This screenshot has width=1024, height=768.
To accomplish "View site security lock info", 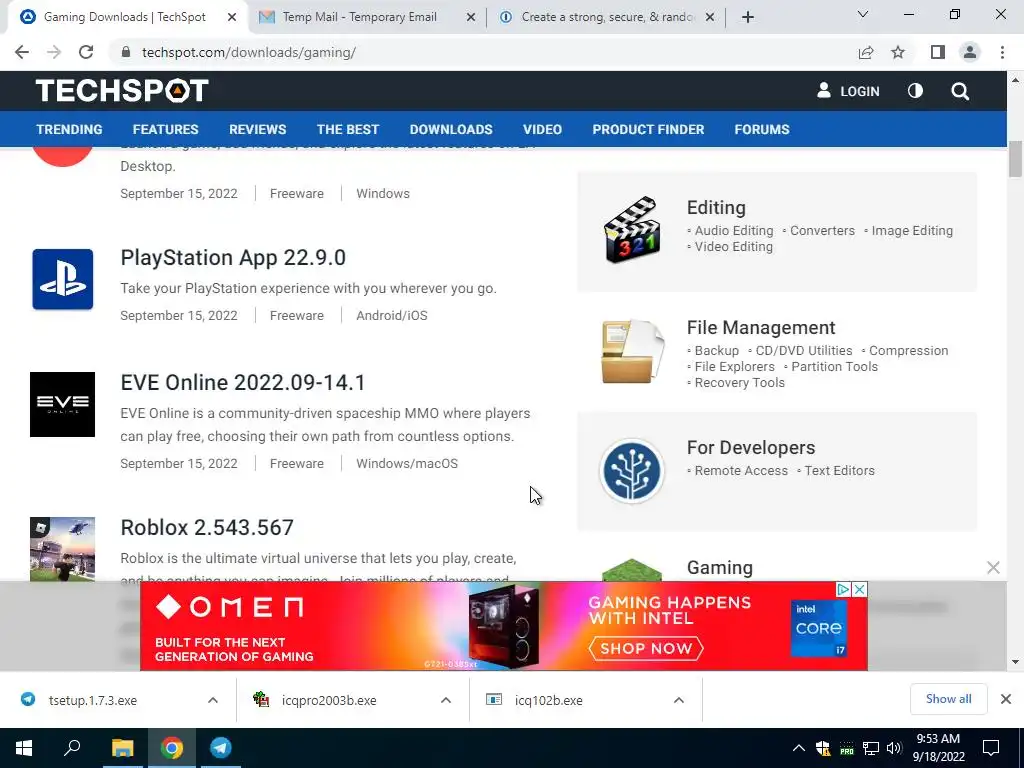I will (x=126, y=52).
